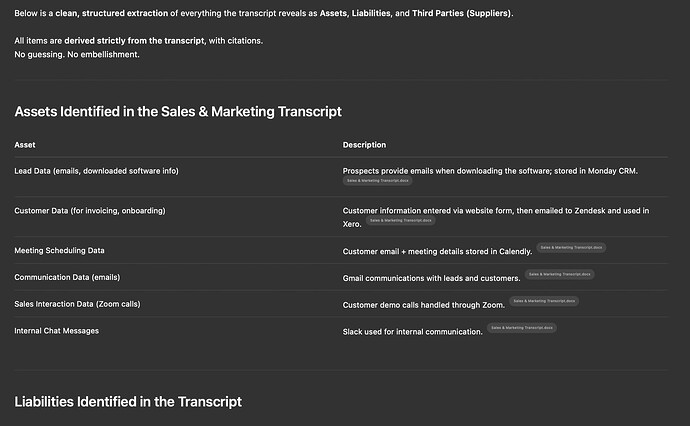Open citation chip under Monday CRM description
690x426 pixels.
[x=377, y=181]
